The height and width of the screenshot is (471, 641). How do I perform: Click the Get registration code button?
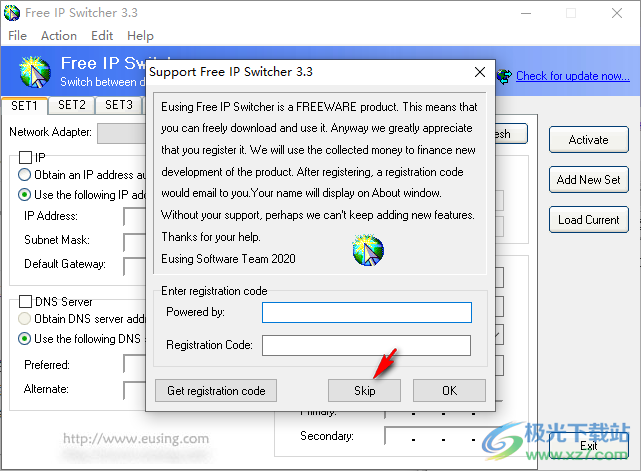click(x=216, y=391)
